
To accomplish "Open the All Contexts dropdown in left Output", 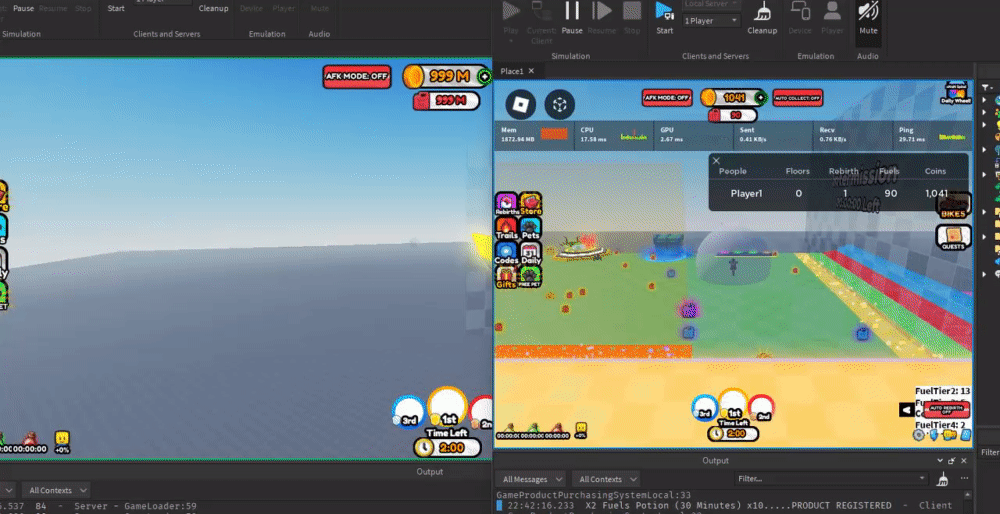I will point(56,490).
